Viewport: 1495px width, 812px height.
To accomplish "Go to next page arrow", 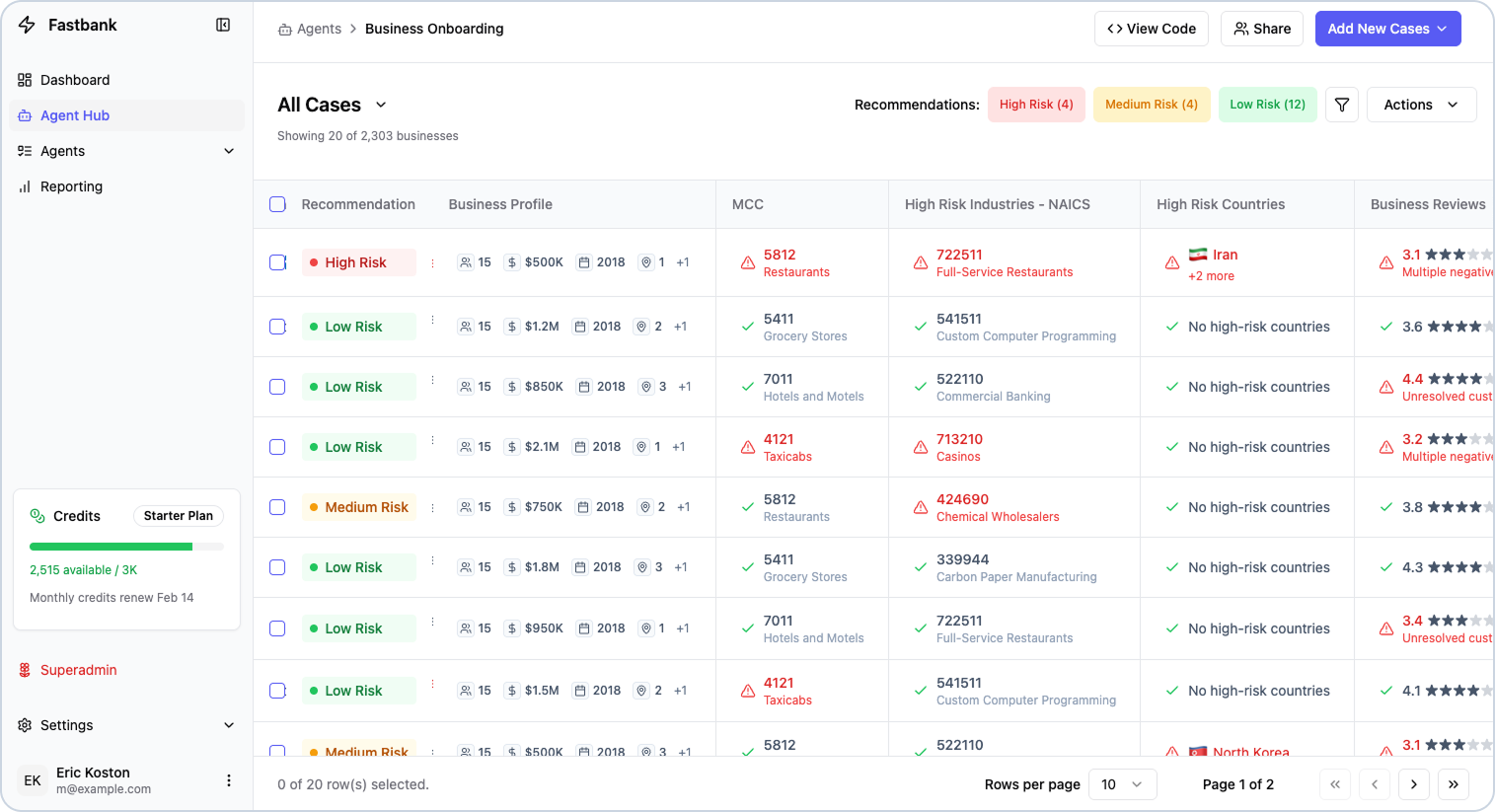I will point(1414,784).
